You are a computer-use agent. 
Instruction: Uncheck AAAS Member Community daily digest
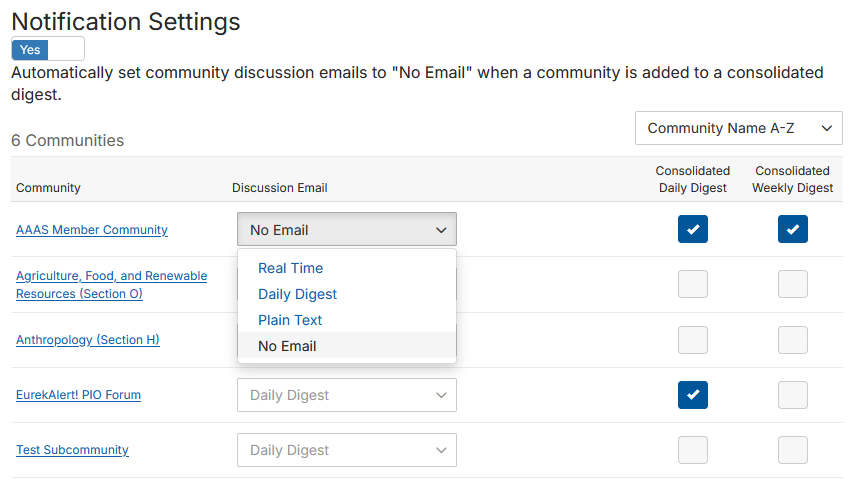(x=693, y=229)
